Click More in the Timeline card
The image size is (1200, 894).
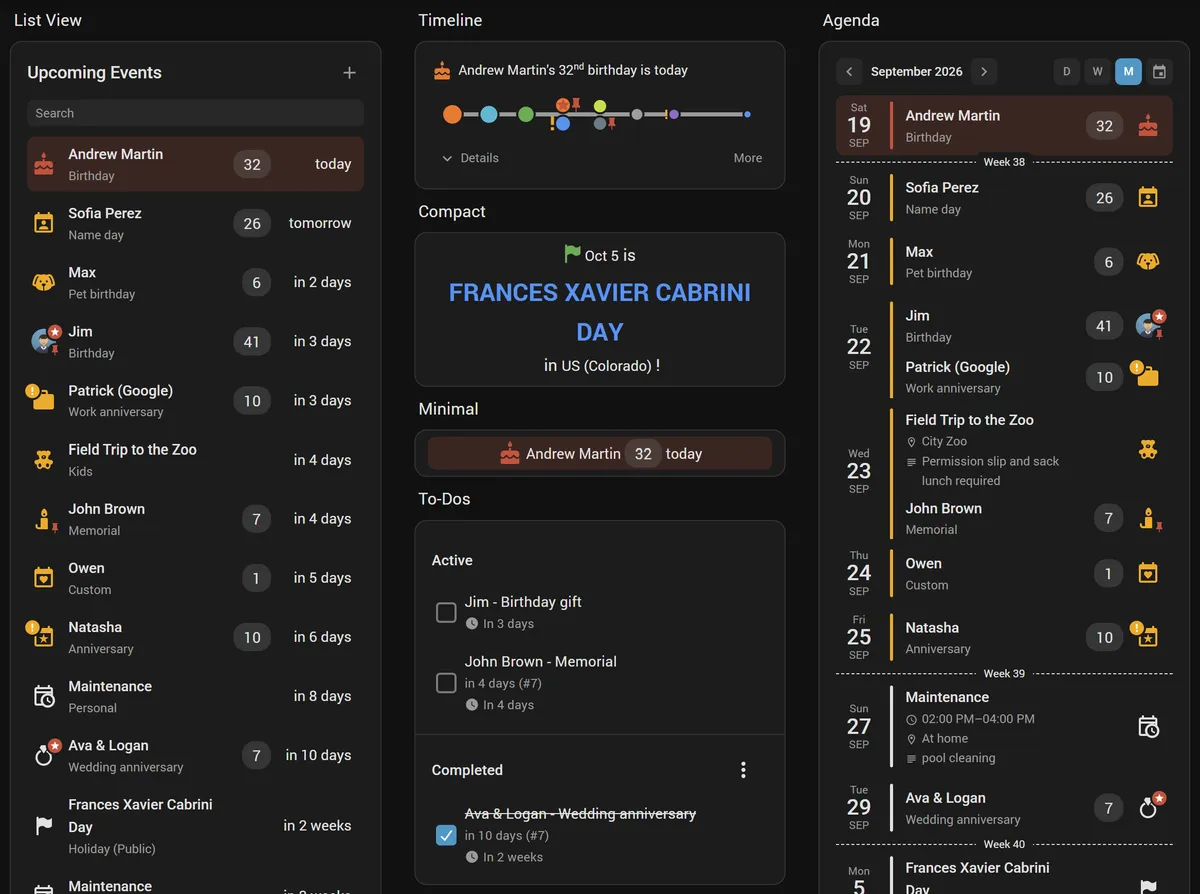(x=748, y=158)
